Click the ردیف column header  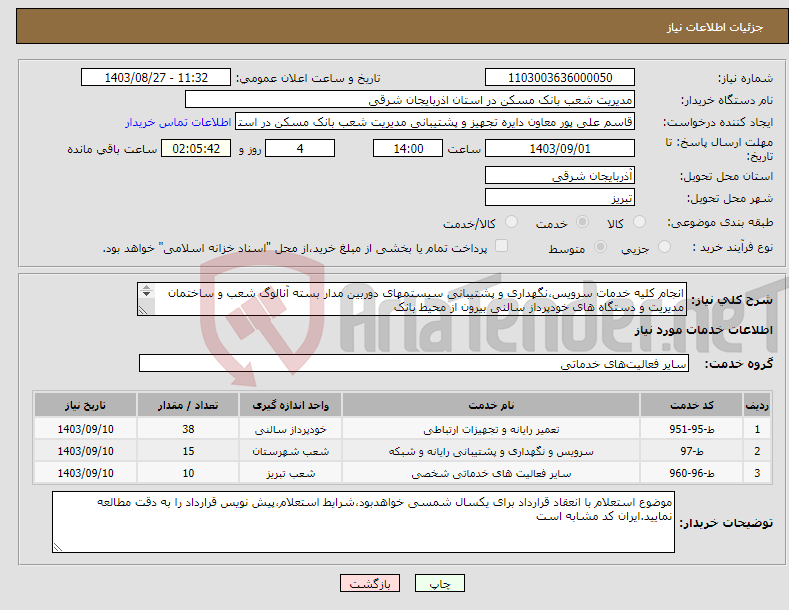pyautogui.click(x=757, y=405)
